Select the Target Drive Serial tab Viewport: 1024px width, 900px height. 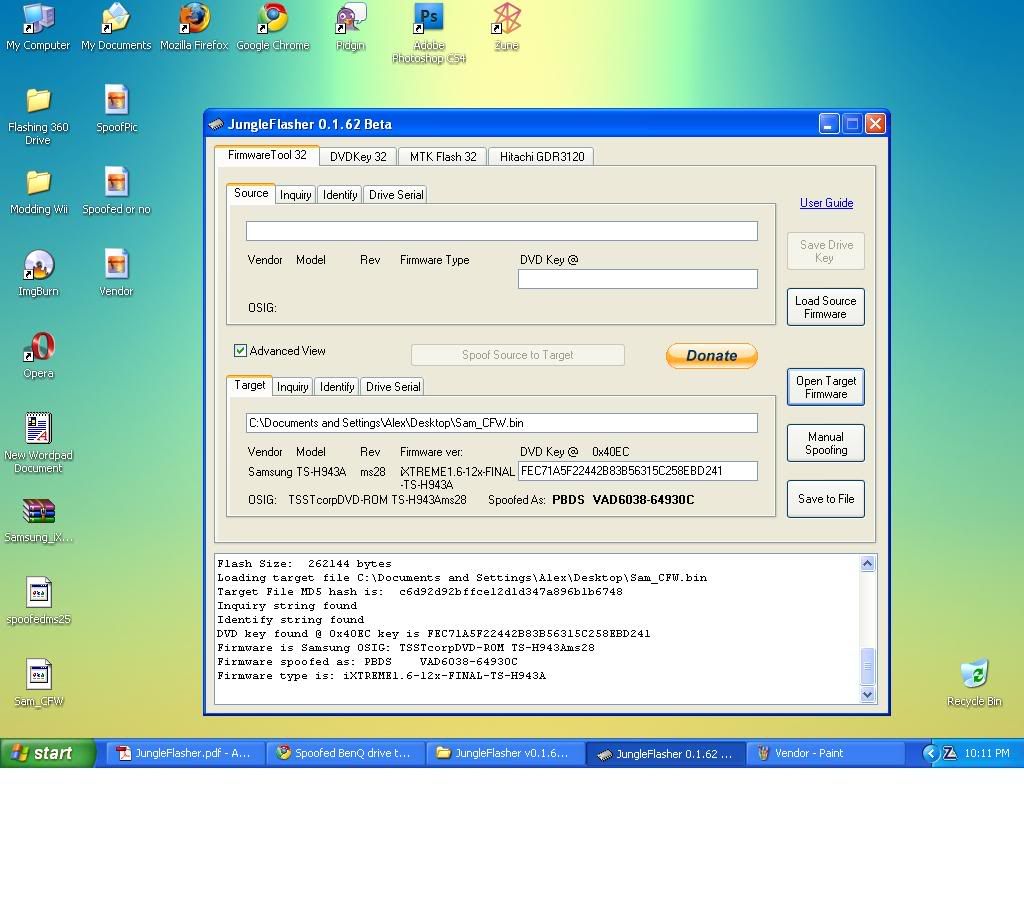click(393, 387)
